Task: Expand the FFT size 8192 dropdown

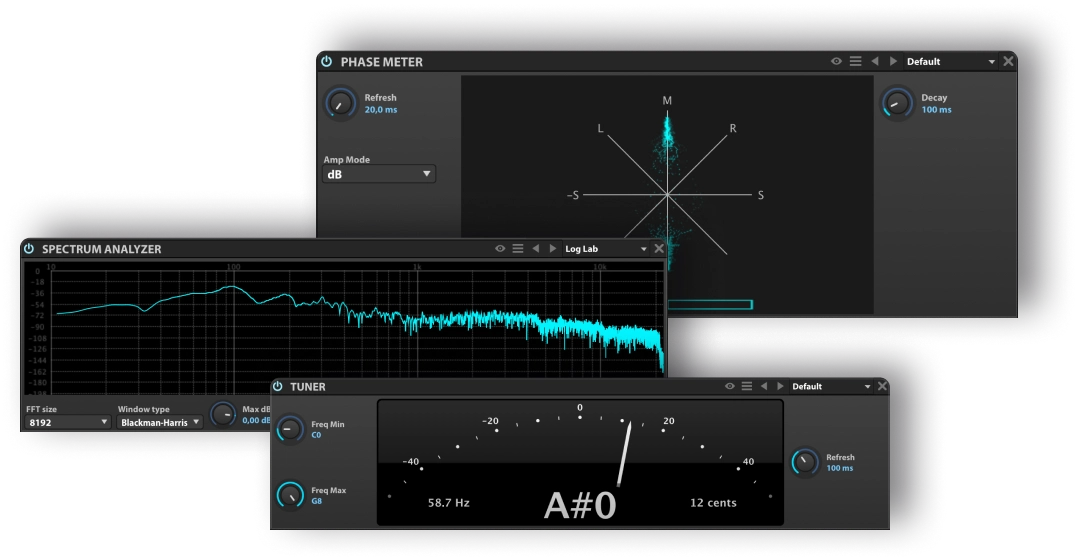Action: pyautogui.click(x=68, y=422)
